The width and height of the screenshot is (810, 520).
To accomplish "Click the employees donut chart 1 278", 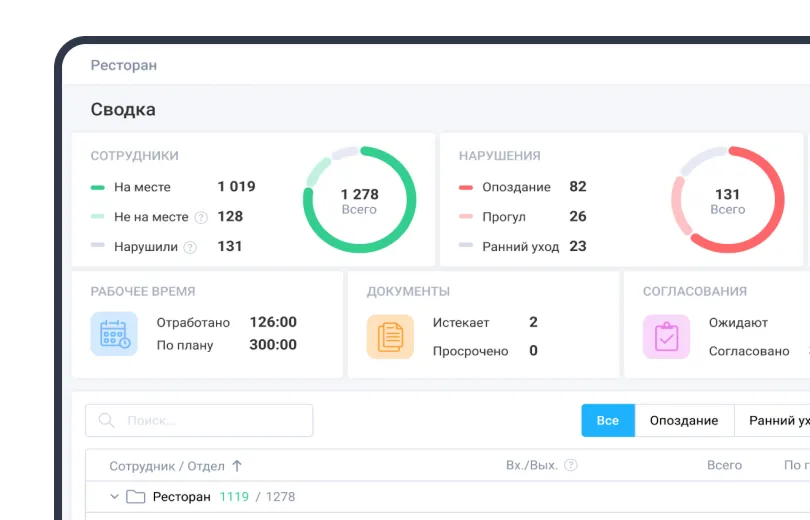I will 360,200.
